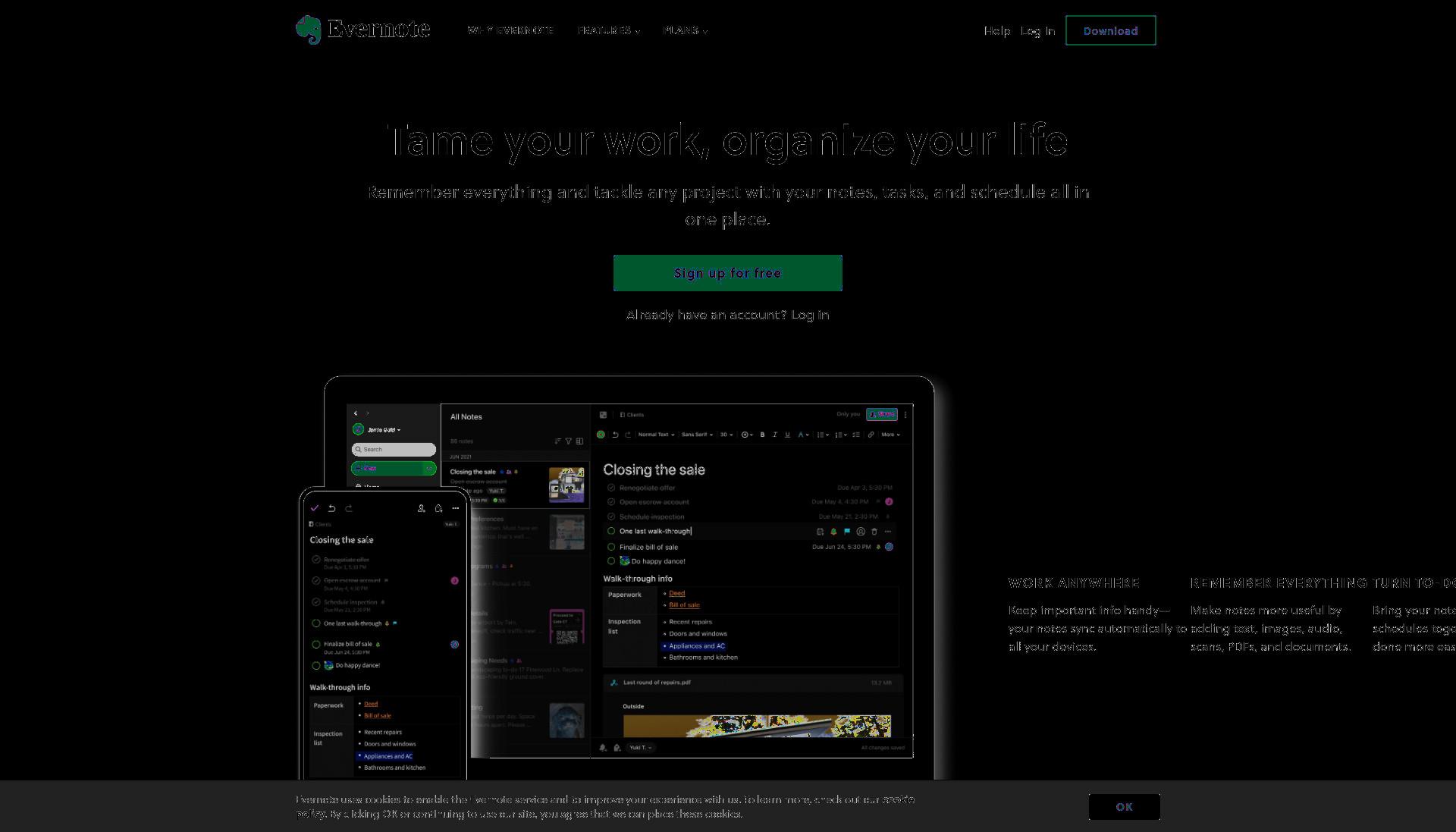Viewport: 1456px width, 832px height.
Task: Uncheck desktop Schedule inspection task
Action: pos(611,516)
